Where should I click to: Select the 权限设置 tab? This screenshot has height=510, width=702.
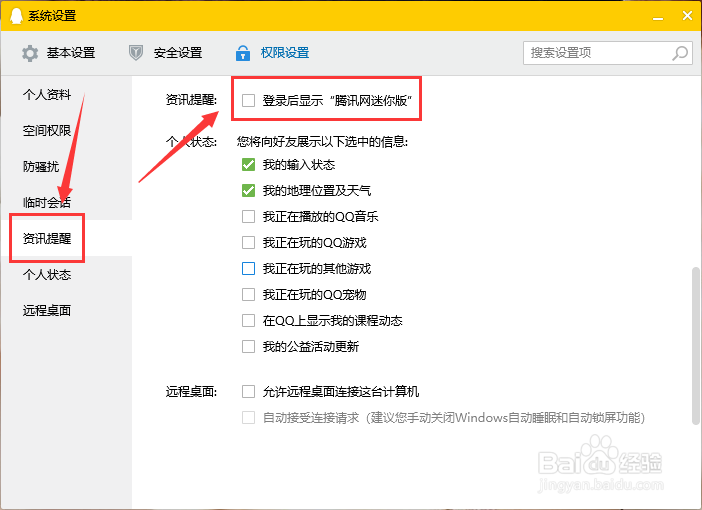(x=272, y=53)
